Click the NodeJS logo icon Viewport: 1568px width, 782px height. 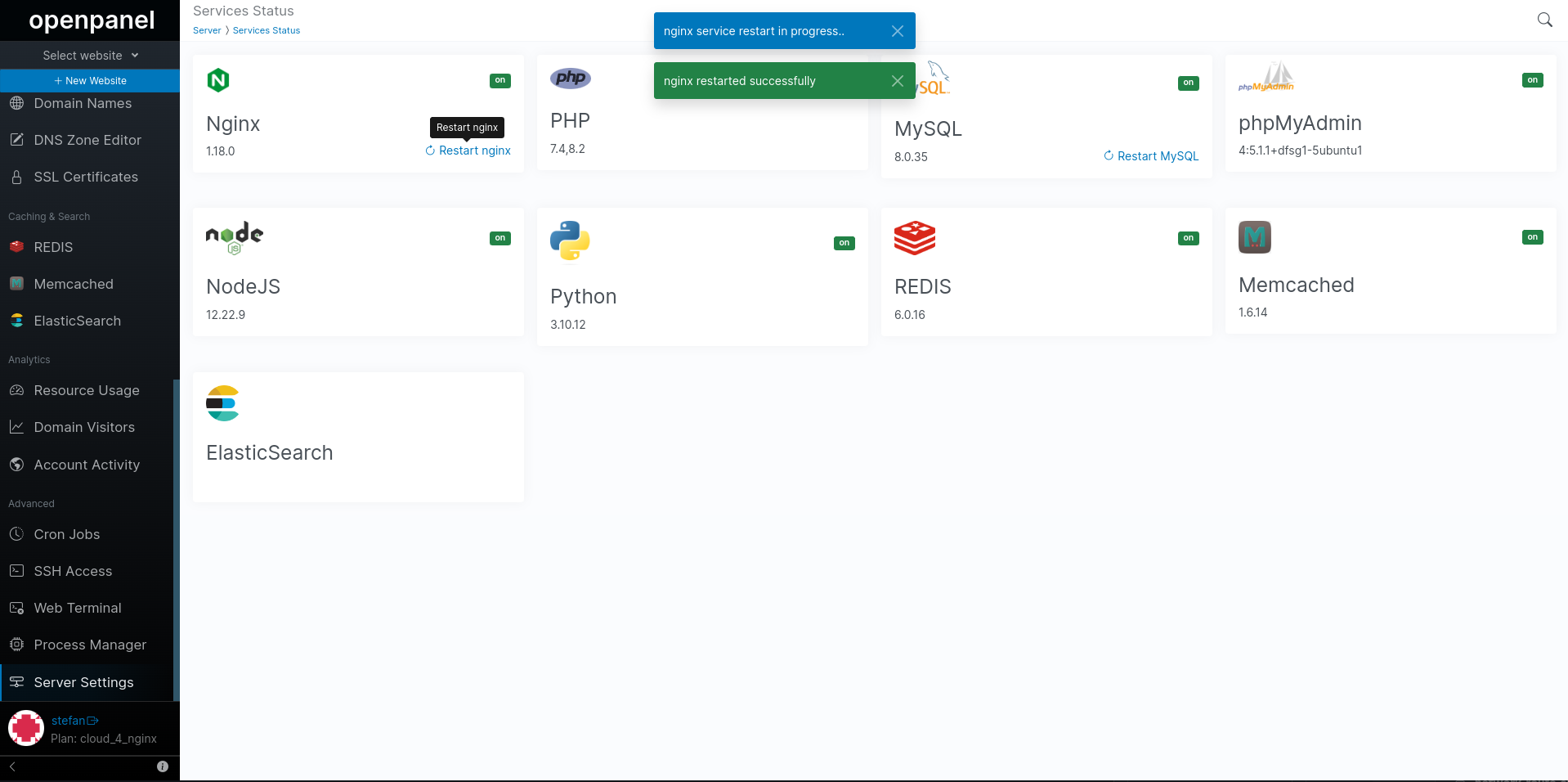point(235,238)
